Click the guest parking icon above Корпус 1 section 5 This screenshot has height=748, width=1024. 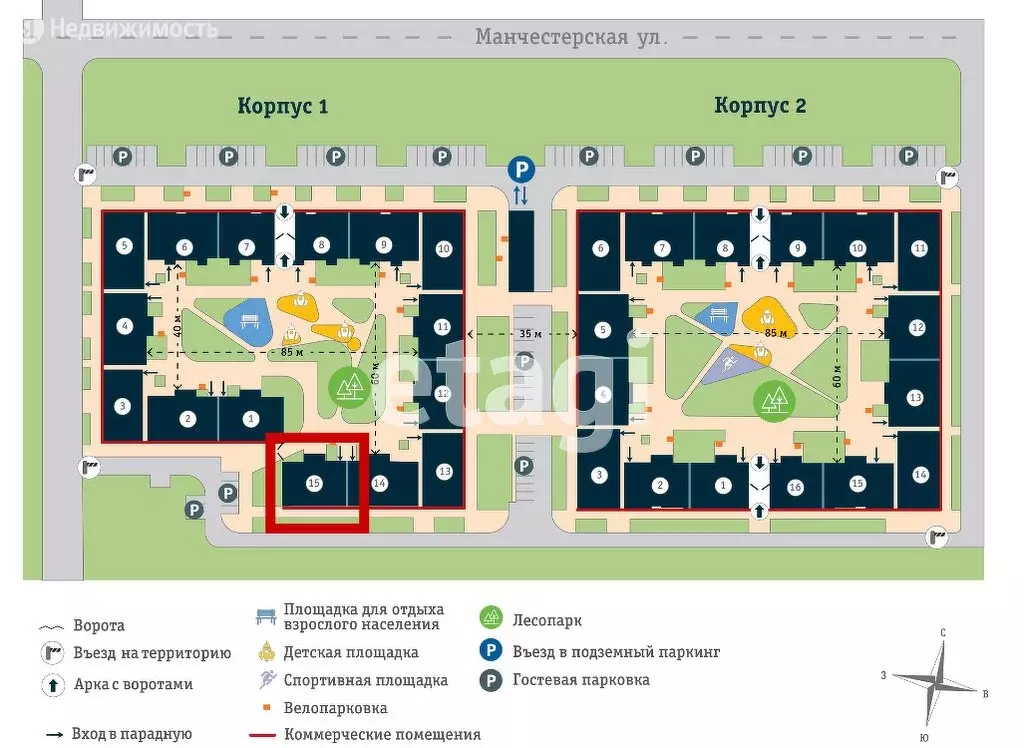(122, 157)
